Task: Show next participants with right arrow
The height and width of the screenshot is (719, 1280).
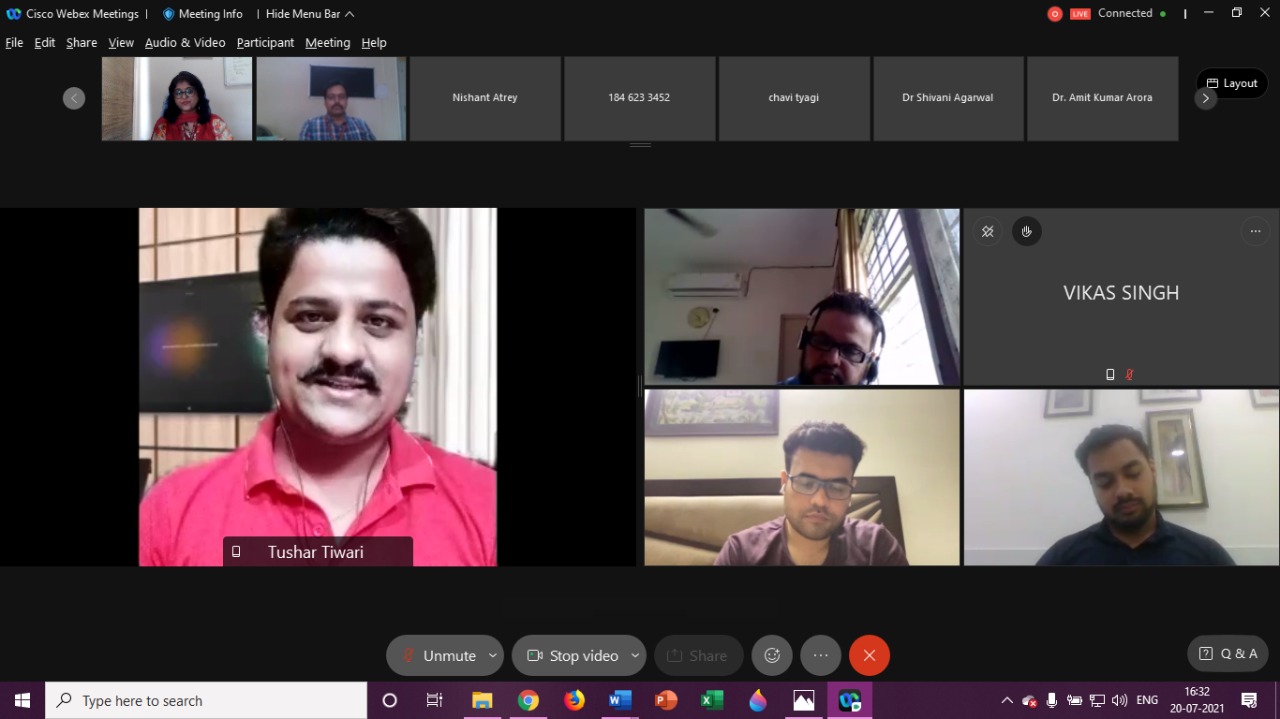Action: pyautogui.click(x=1205, y=99)
